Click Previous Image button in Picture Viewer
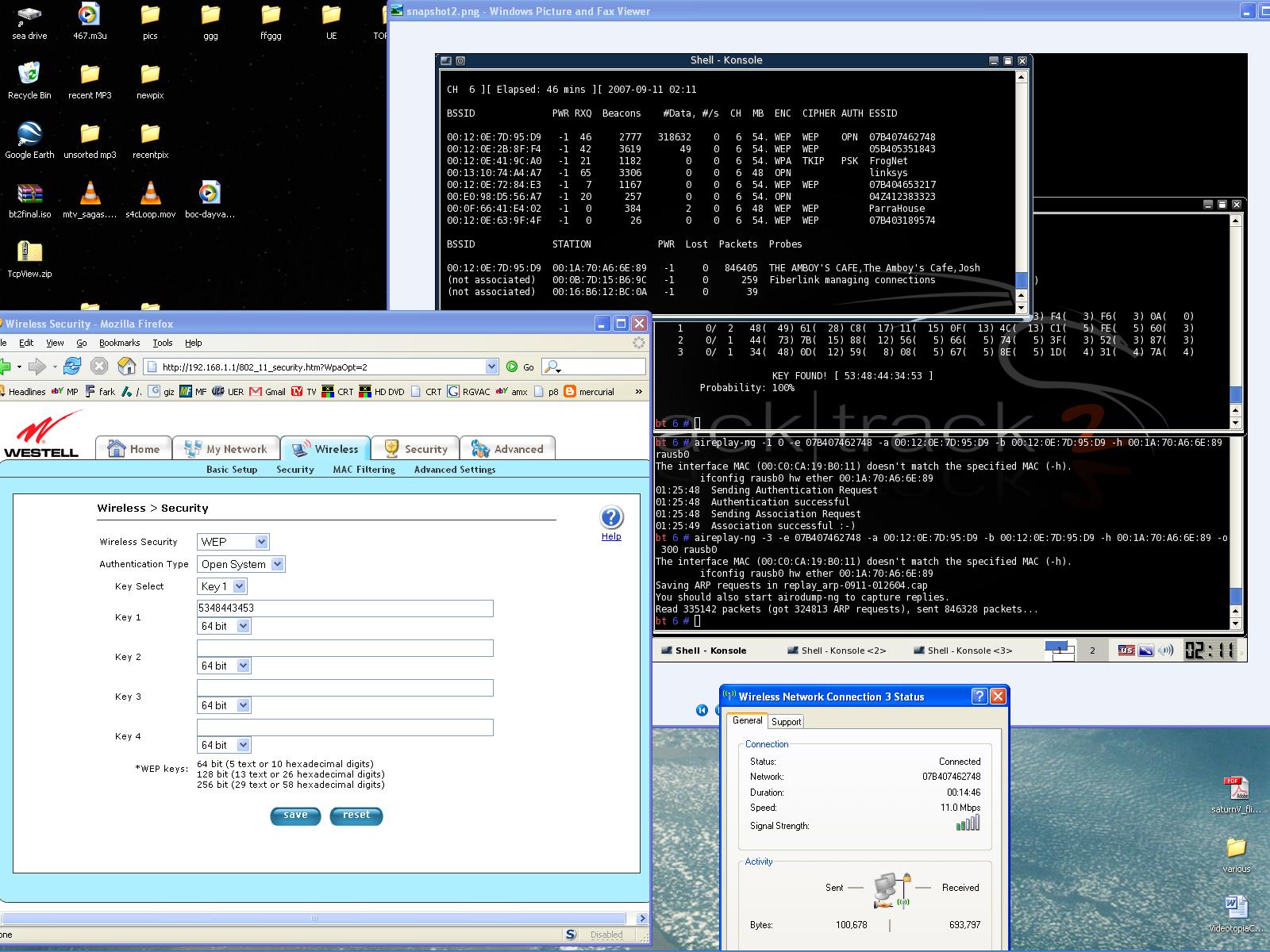 tap(702, 710)
